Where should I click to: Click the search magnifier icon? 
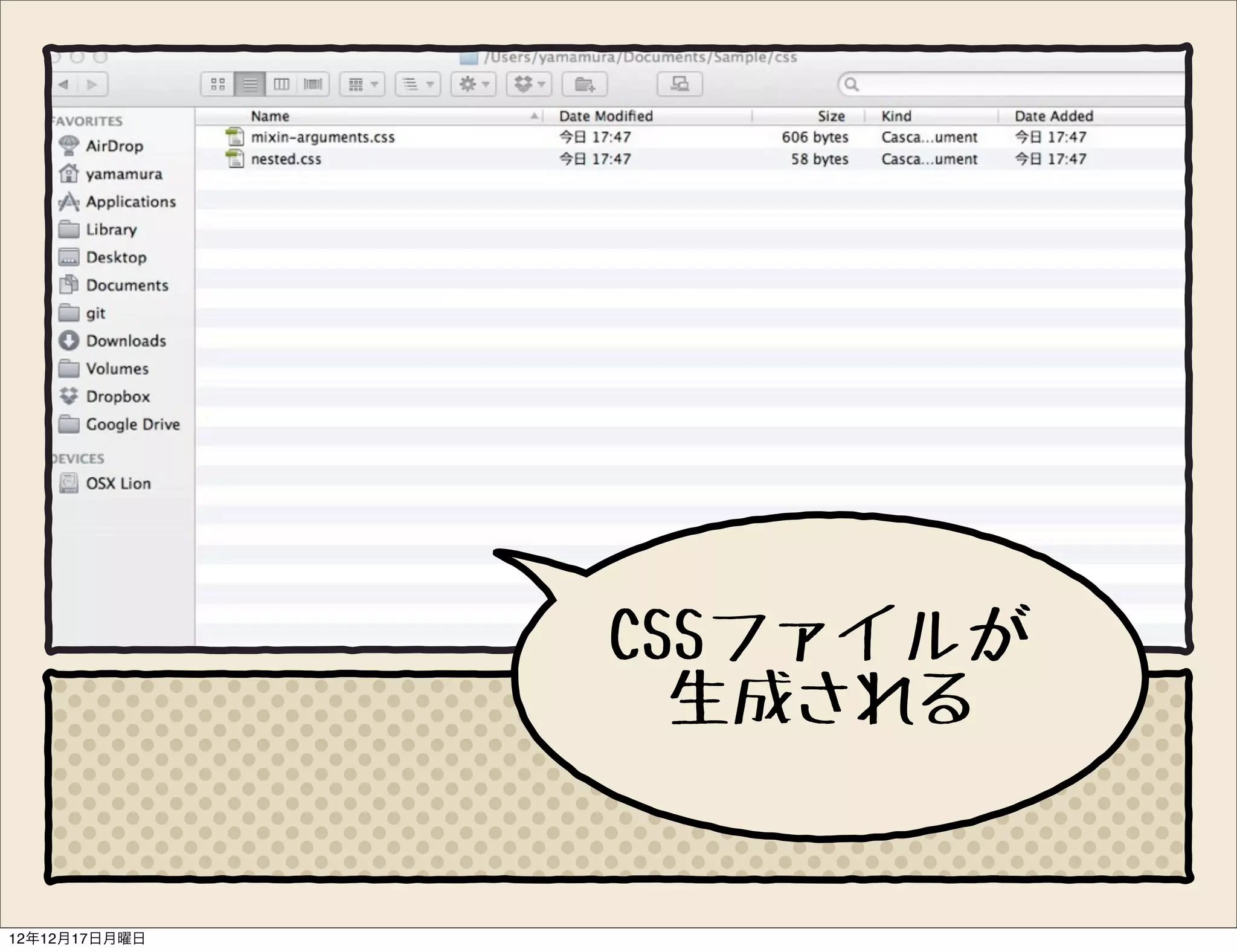(851, 84)
